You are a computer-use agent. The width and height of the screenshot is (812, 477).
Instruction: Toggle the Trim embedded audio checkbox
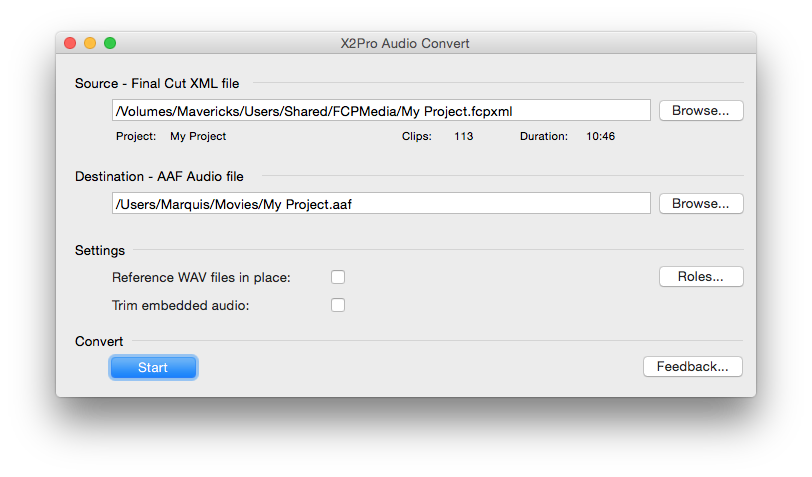click(x=338, y=305)
